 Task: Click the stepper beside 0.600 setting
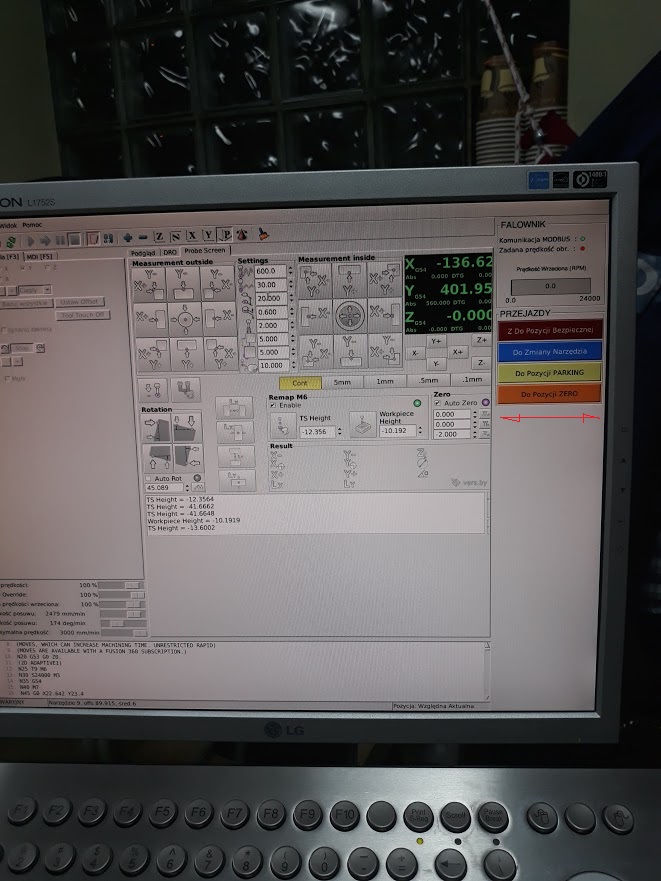(x=292, y=311)
